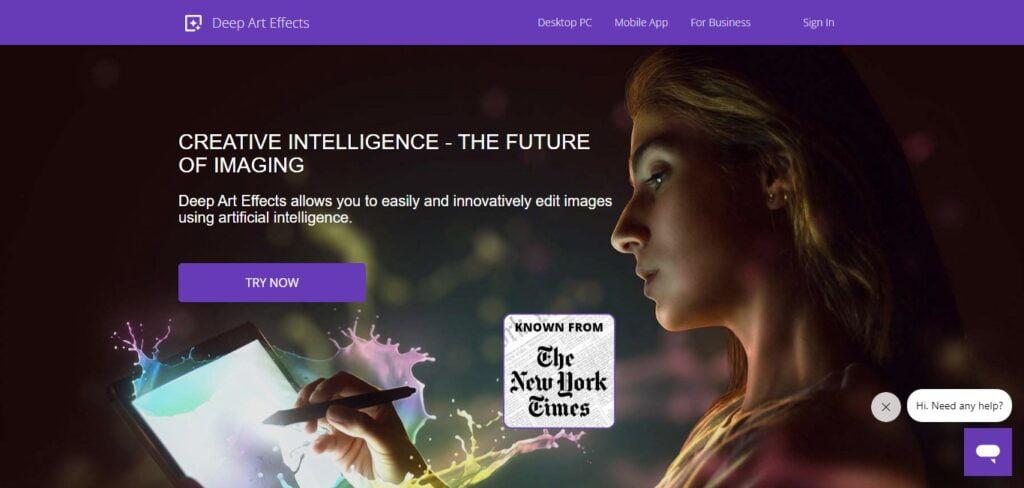
Task: Click the 'Hi. Need any help?' message
Action: tap(959, 406)
